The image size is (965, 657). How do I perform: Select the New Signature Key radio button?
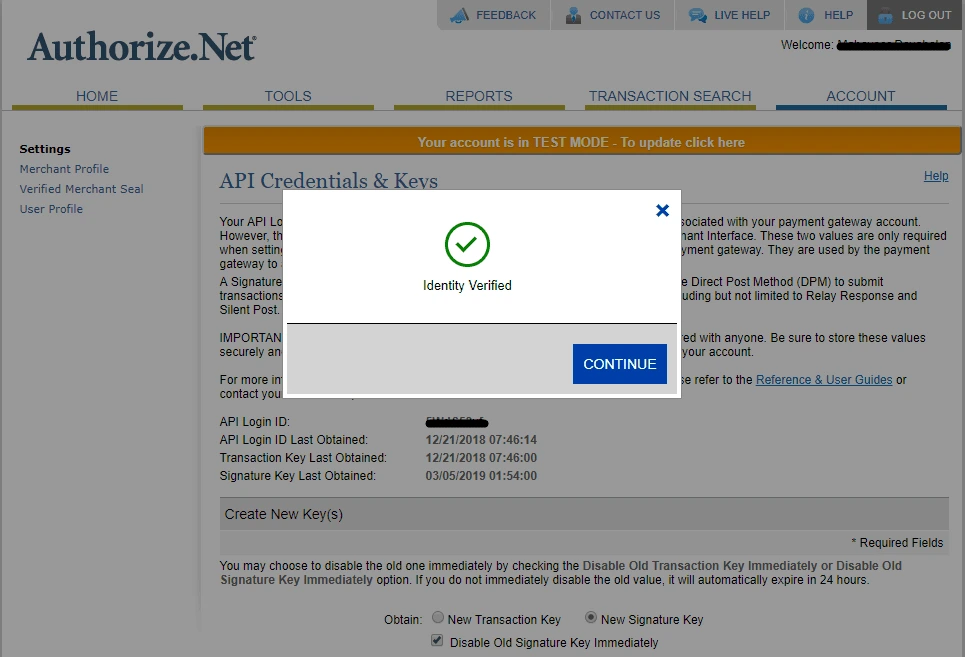[x=591, y=617]
